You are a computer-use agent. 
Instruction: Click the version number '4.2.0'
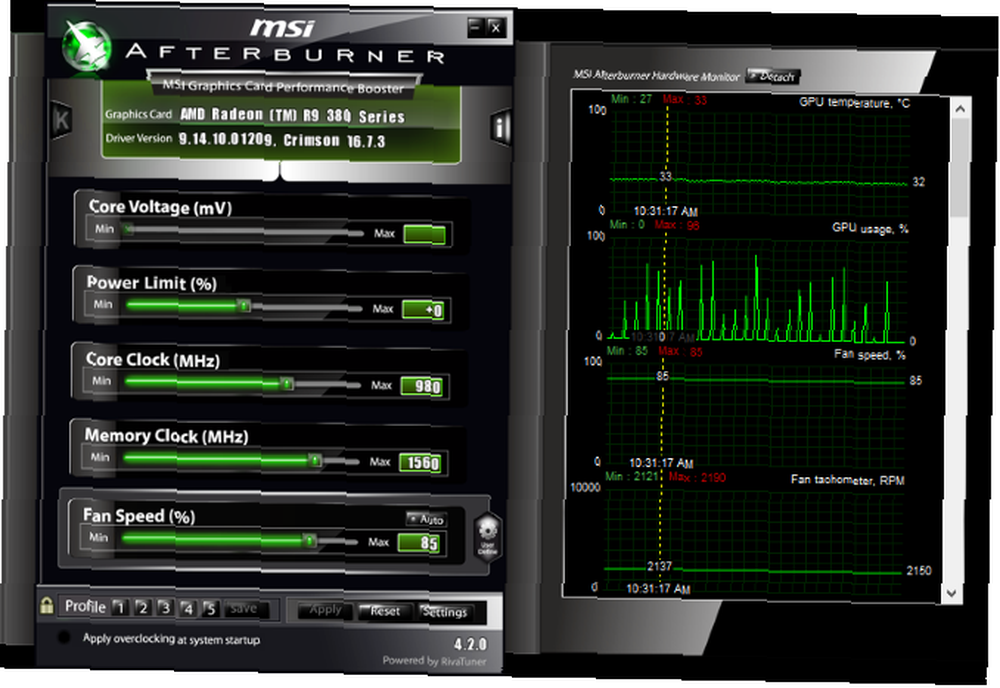coord(471,644)
